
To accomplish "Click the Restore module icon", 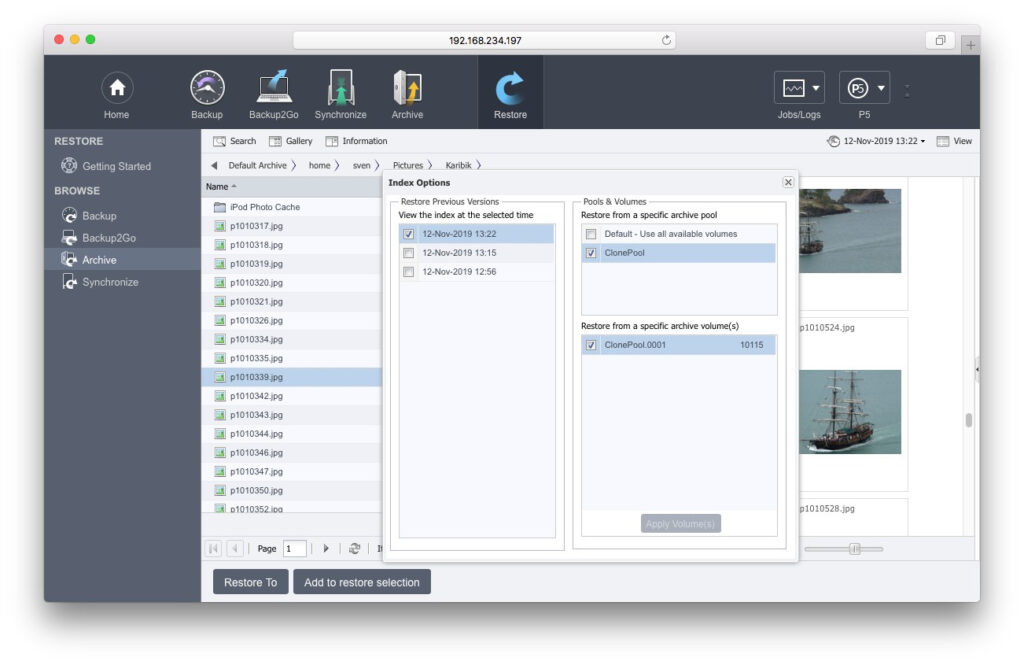I will pyautogui.click(x=510, y=89).
